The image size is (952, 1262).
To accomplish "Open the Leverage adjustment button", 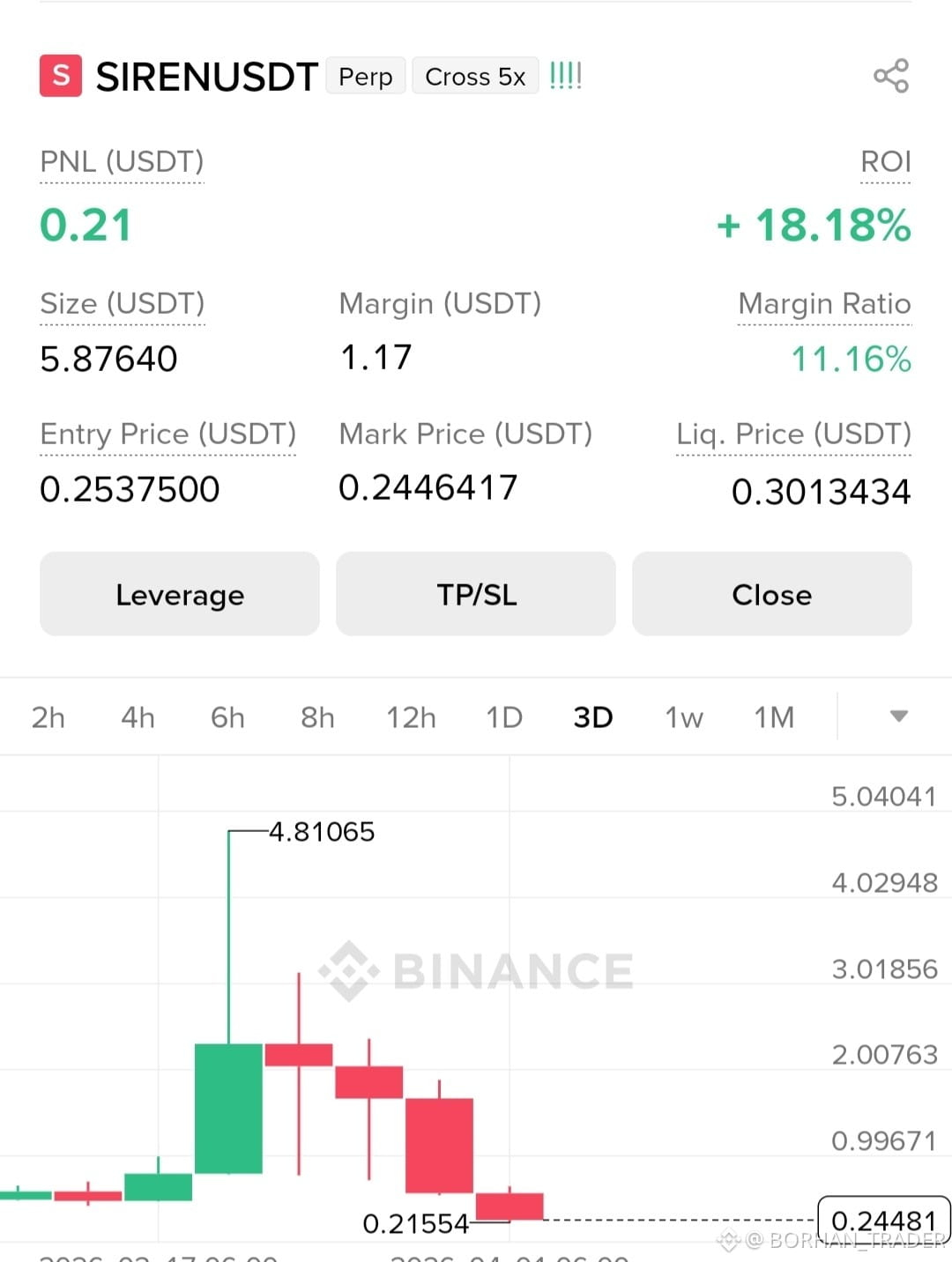I will pos(180,594).
